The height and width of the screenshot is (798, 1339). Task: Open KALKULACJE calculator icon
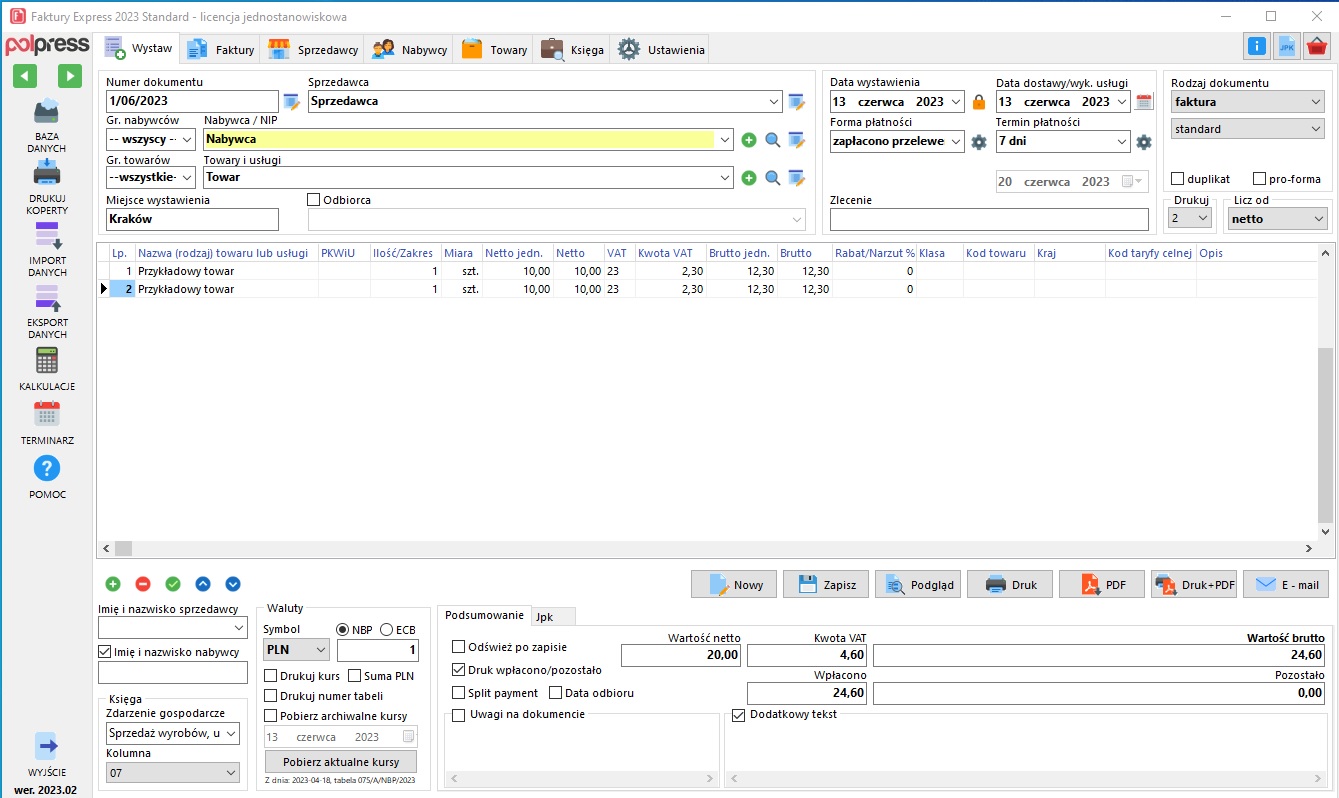[x=46, y=360]
